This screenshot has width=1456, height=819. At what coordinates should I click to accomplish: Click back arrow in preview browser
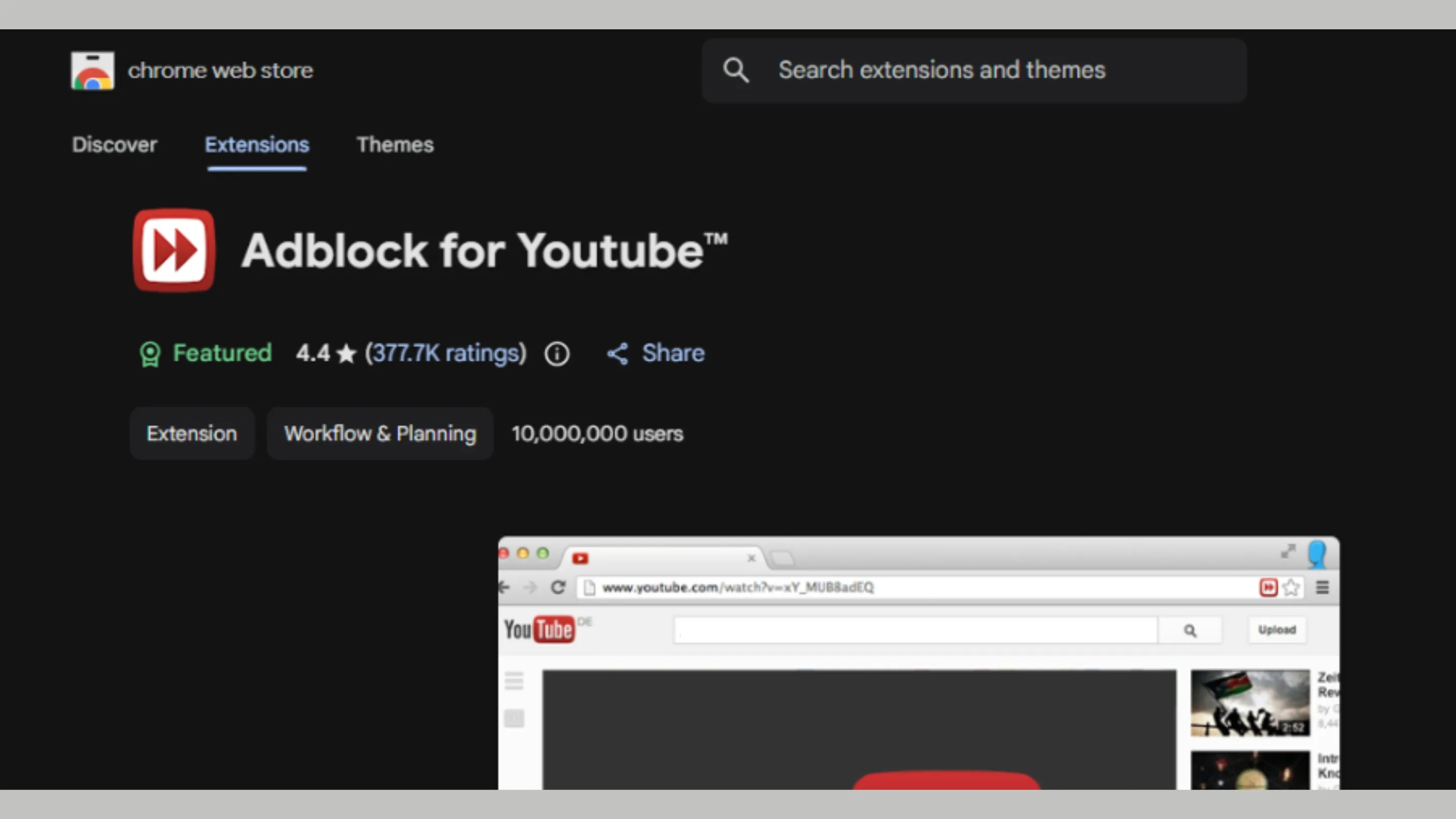504,587
